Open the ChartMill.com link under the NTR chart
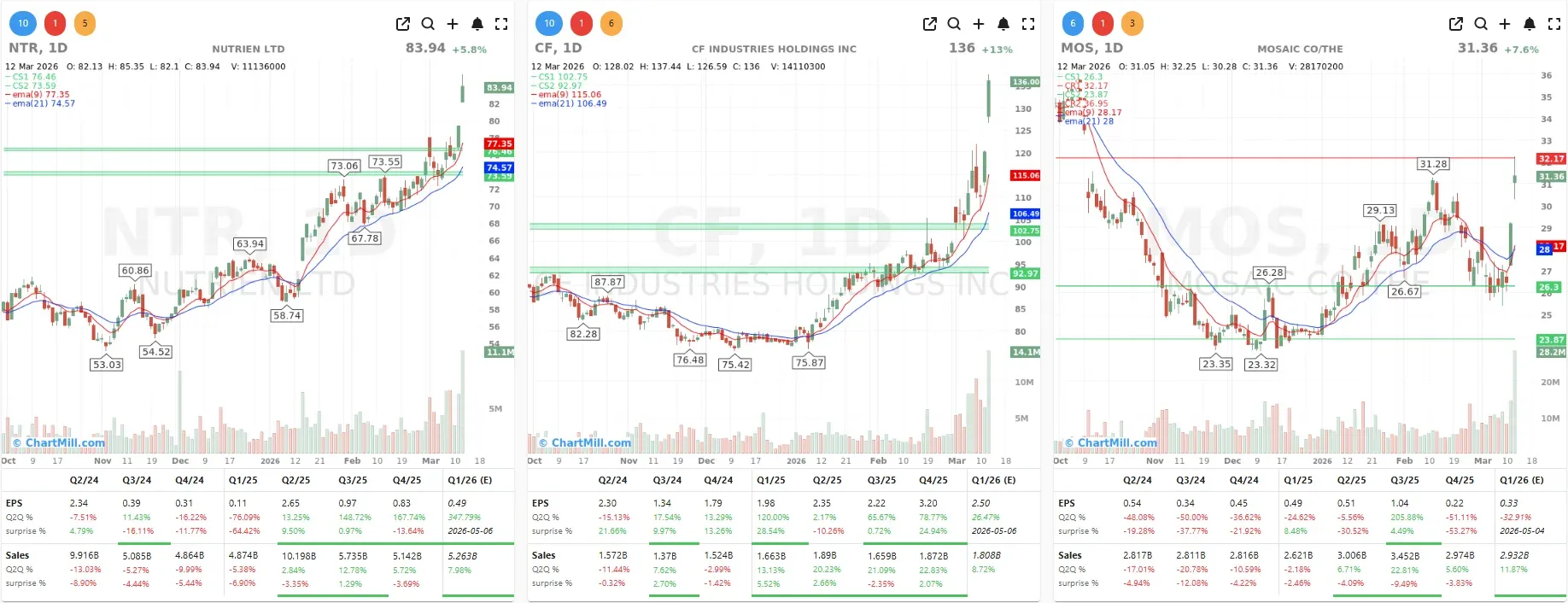Image resolution: width=1568 pixels, height=603 pixels. tap(65, 442)
